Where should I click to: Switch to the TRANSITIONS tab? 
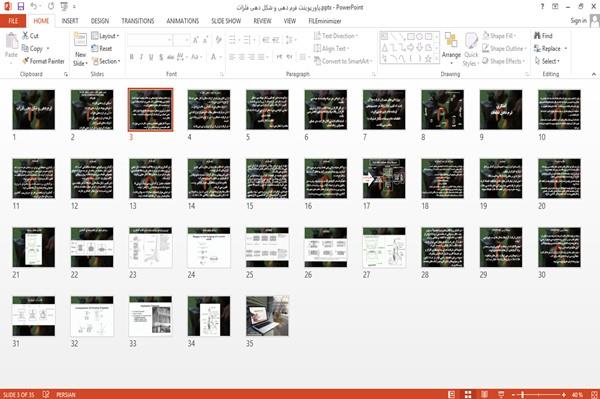138,21
